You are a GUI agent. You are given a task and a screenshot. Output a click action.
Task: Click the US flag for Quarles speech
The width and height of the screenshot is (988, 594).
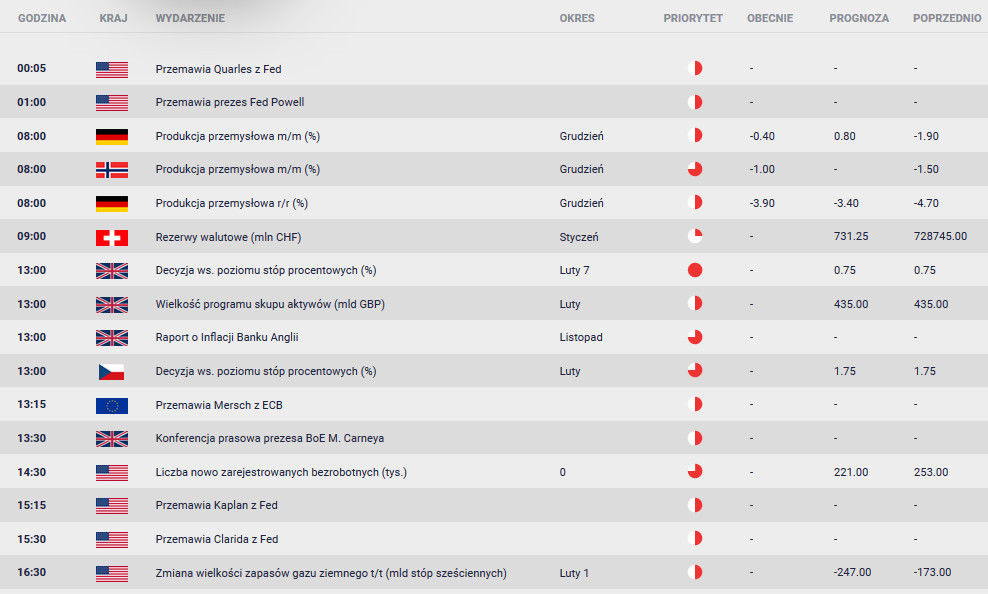[x=112, y=69]
